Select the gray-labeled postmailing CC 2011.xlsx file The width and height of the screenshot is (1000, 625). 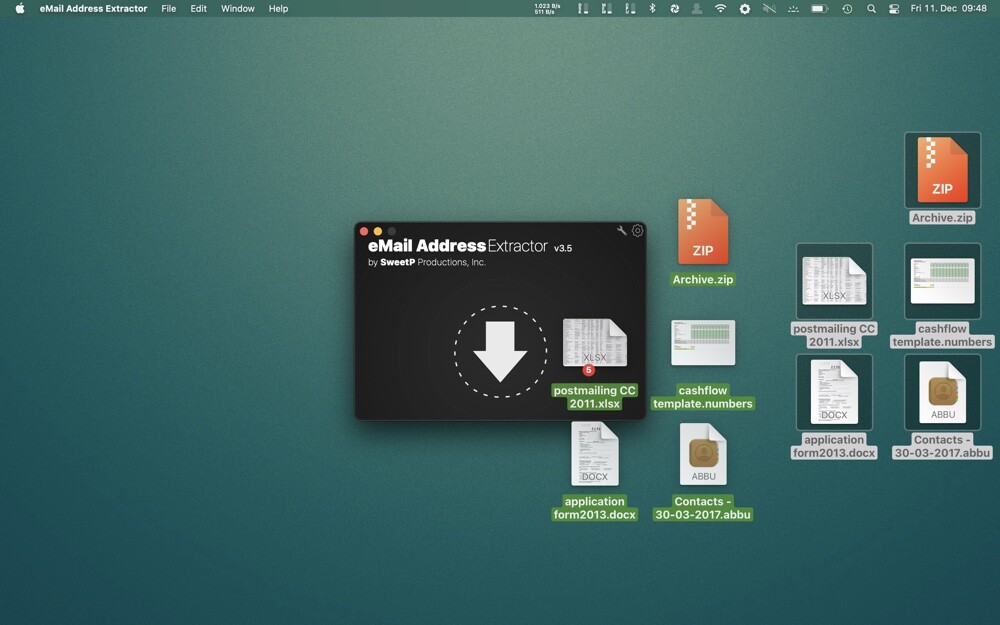[834, 296]
